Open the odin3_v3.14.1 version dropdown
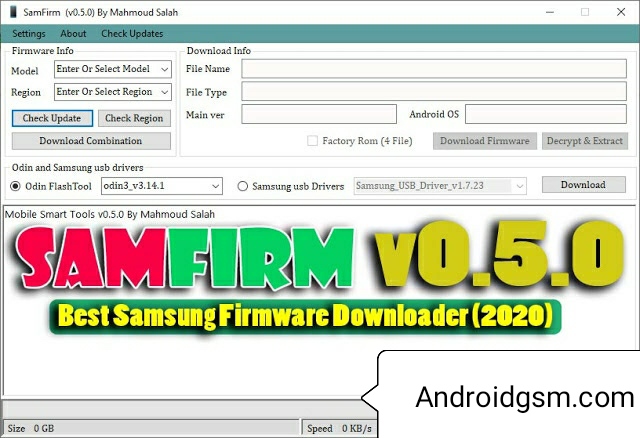This screenshot has height=438, width=640. click(x=162, y=186)
